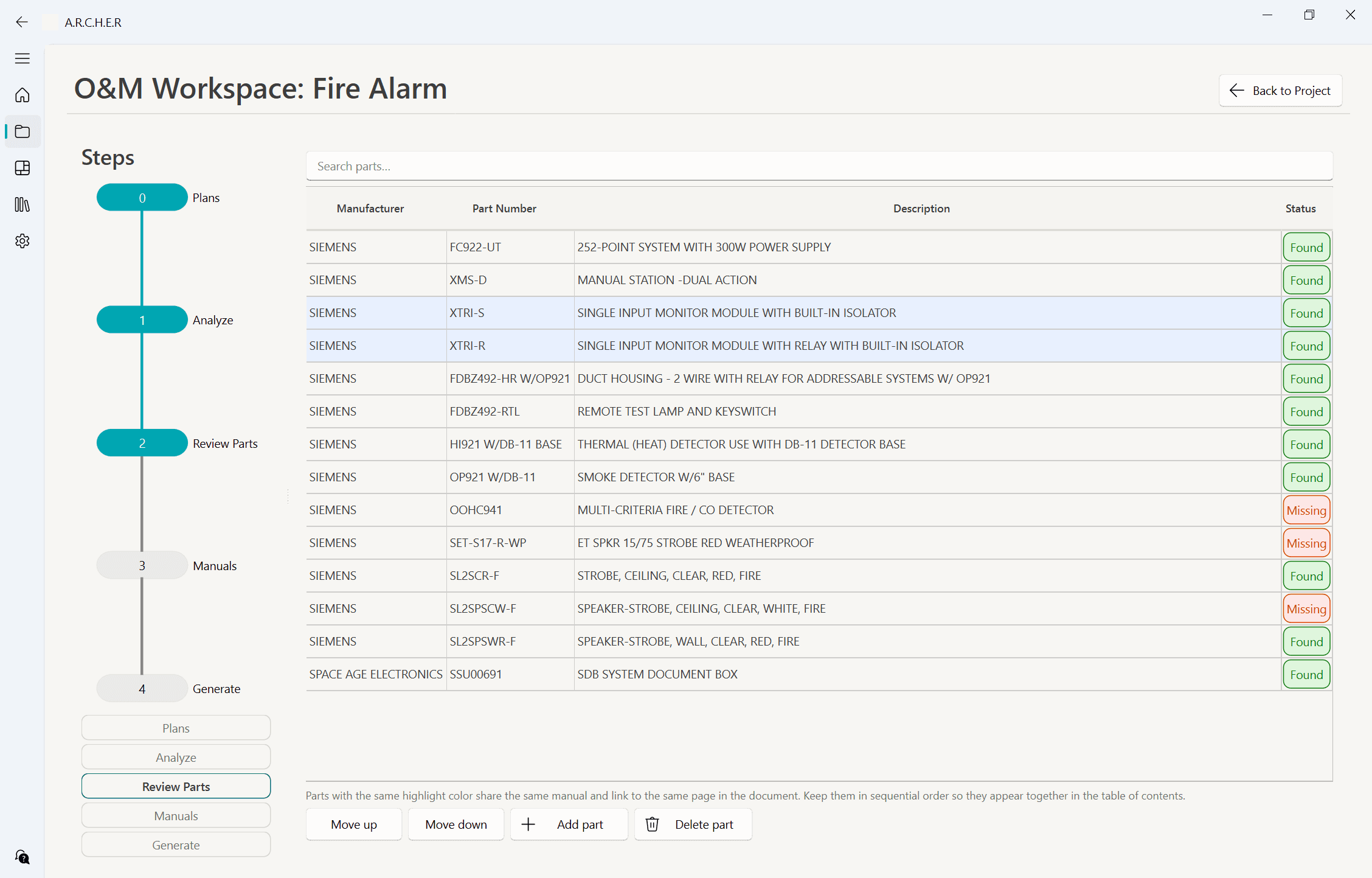Toggle Found status on the FC922-UT row
The image size is (1372, 878).
[x=1306, y=247]
